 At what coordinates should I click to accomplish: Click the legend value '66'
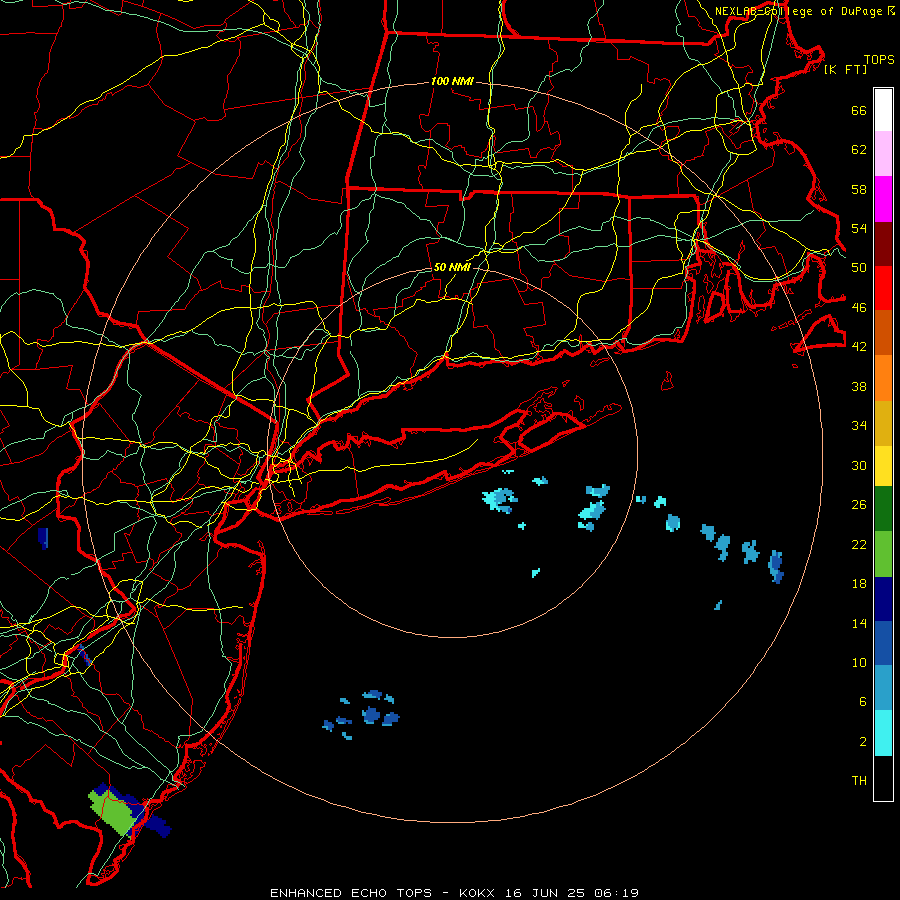[859, 111]
